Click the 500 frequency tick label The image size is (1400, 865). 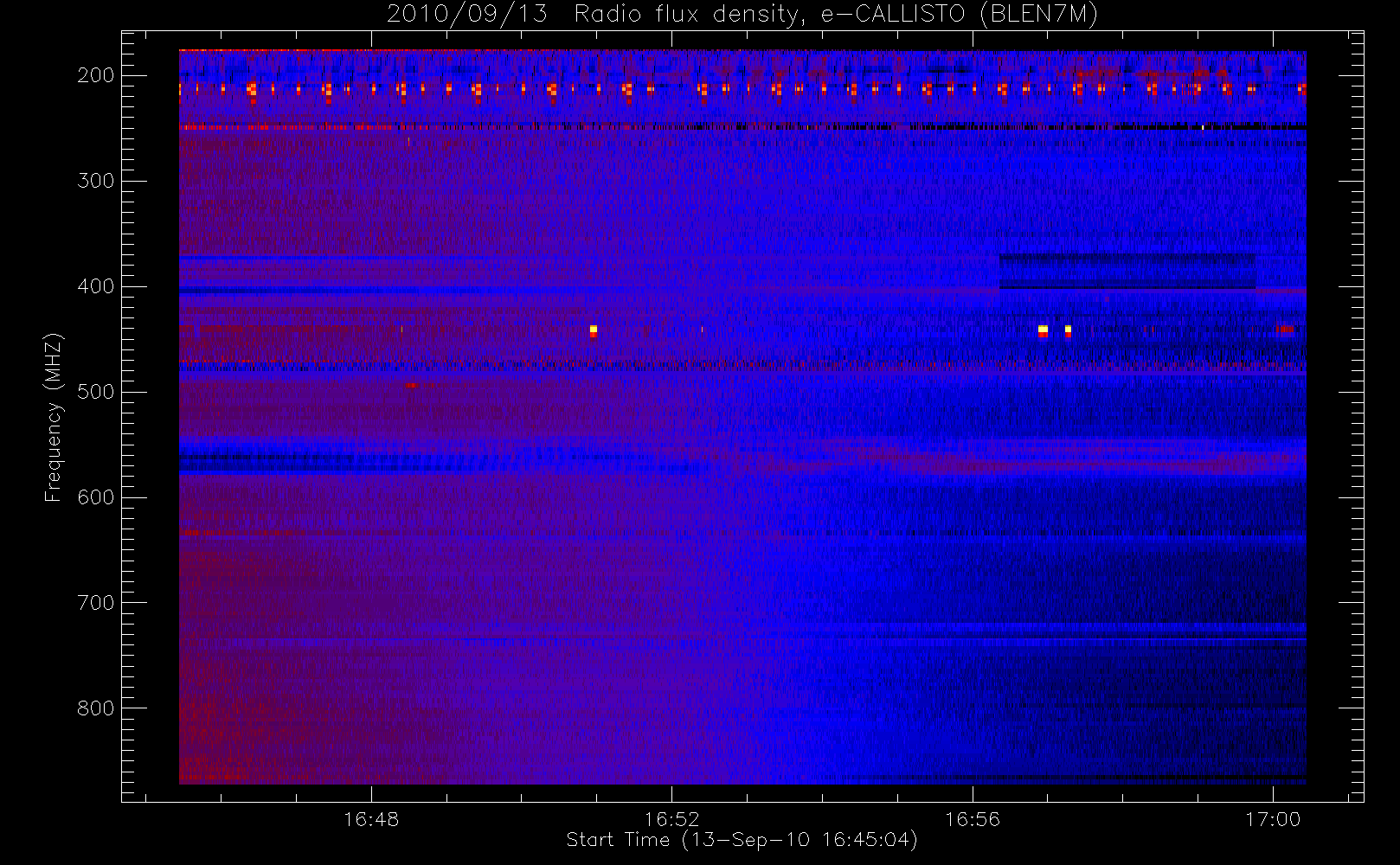point(95,392)
